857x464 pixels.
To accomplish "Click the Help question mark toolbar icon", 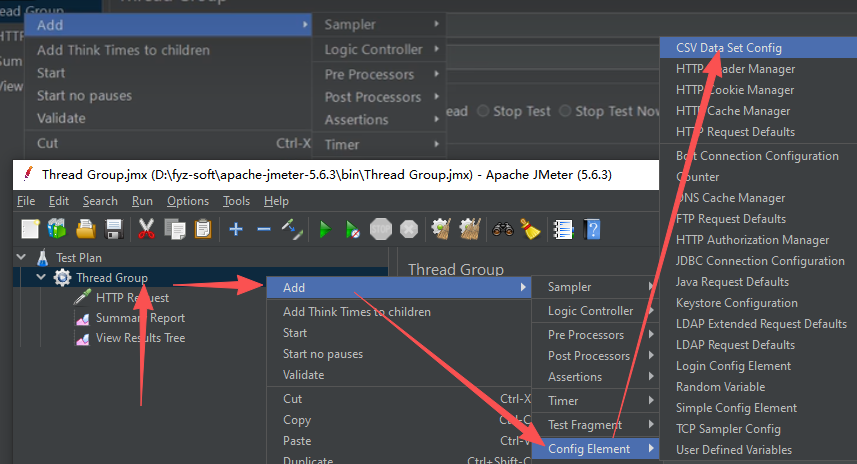I will click(592, 229).
